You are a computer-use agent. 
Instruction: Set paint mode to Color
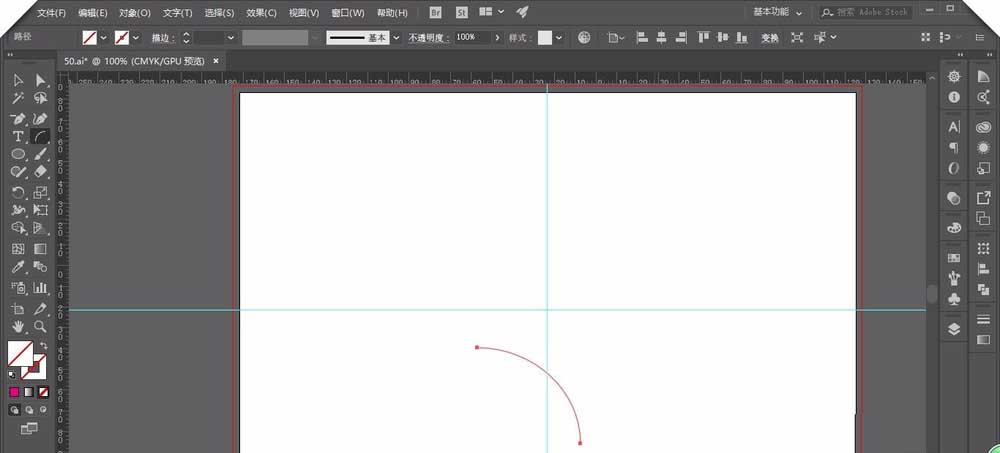[x=14, y=392]
